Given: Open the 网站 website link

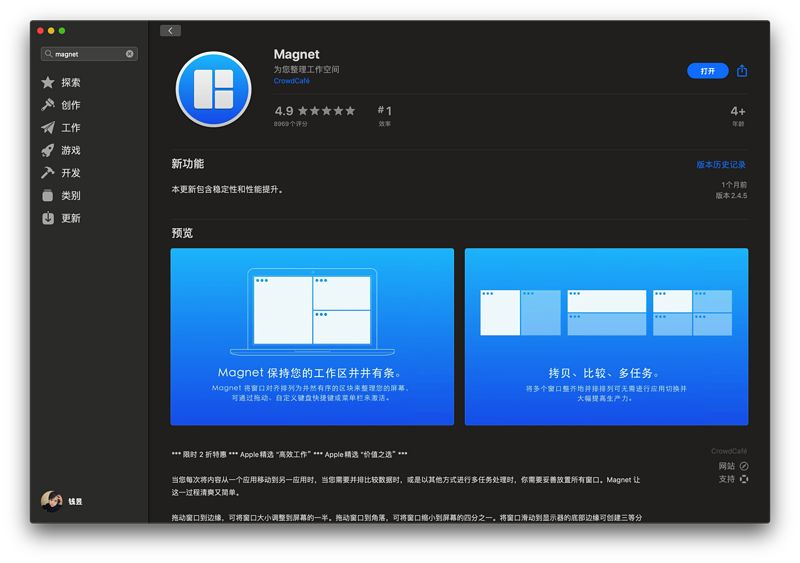Looking at the screenshot, I should pyautogui.click(x=727, y=466).
